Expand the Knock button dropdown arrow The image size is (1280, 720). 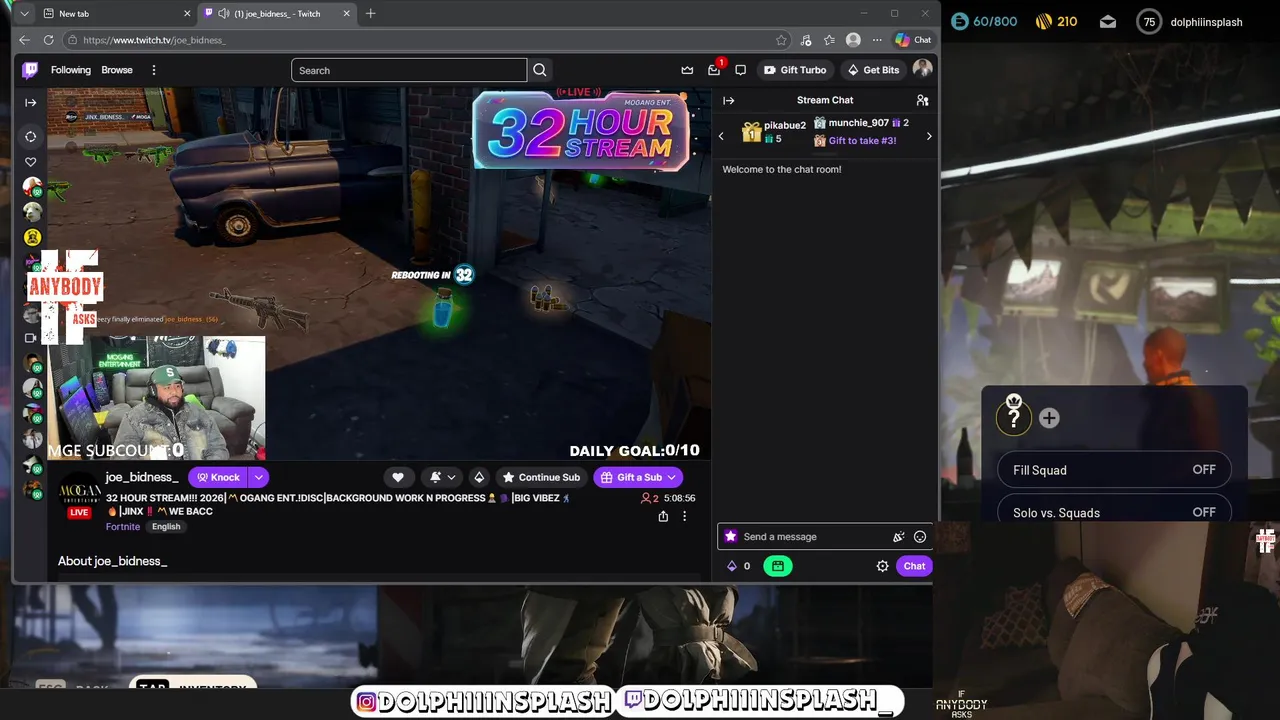[258, 477]
